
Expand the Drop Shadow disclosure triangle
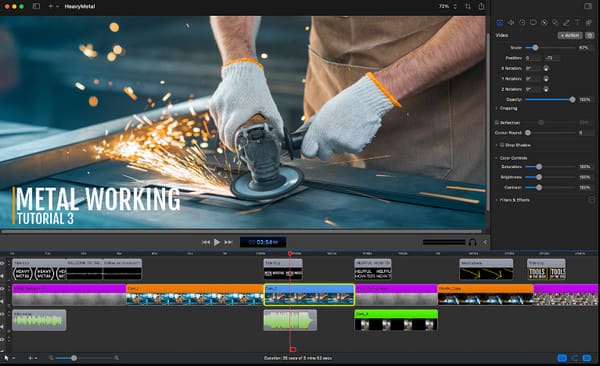[x=497, y=145]
